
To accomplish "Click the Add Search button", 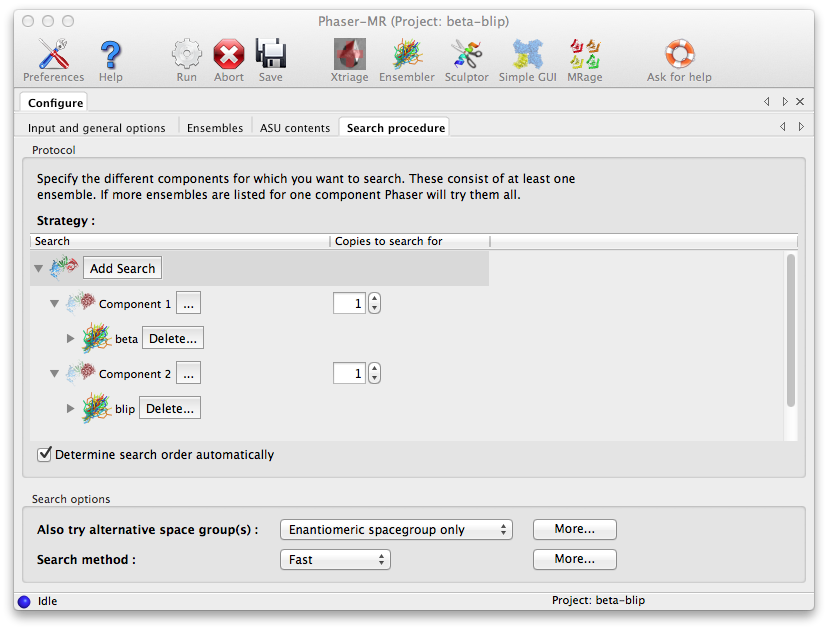I will tap(122, 268).
